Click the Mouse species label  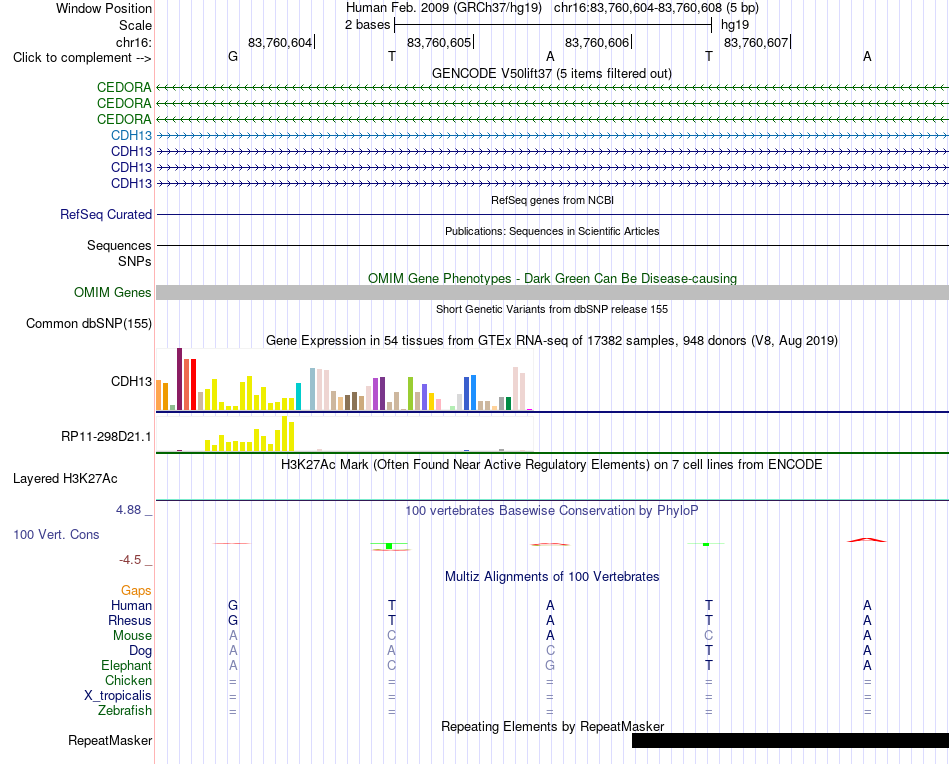pos(133,636)
